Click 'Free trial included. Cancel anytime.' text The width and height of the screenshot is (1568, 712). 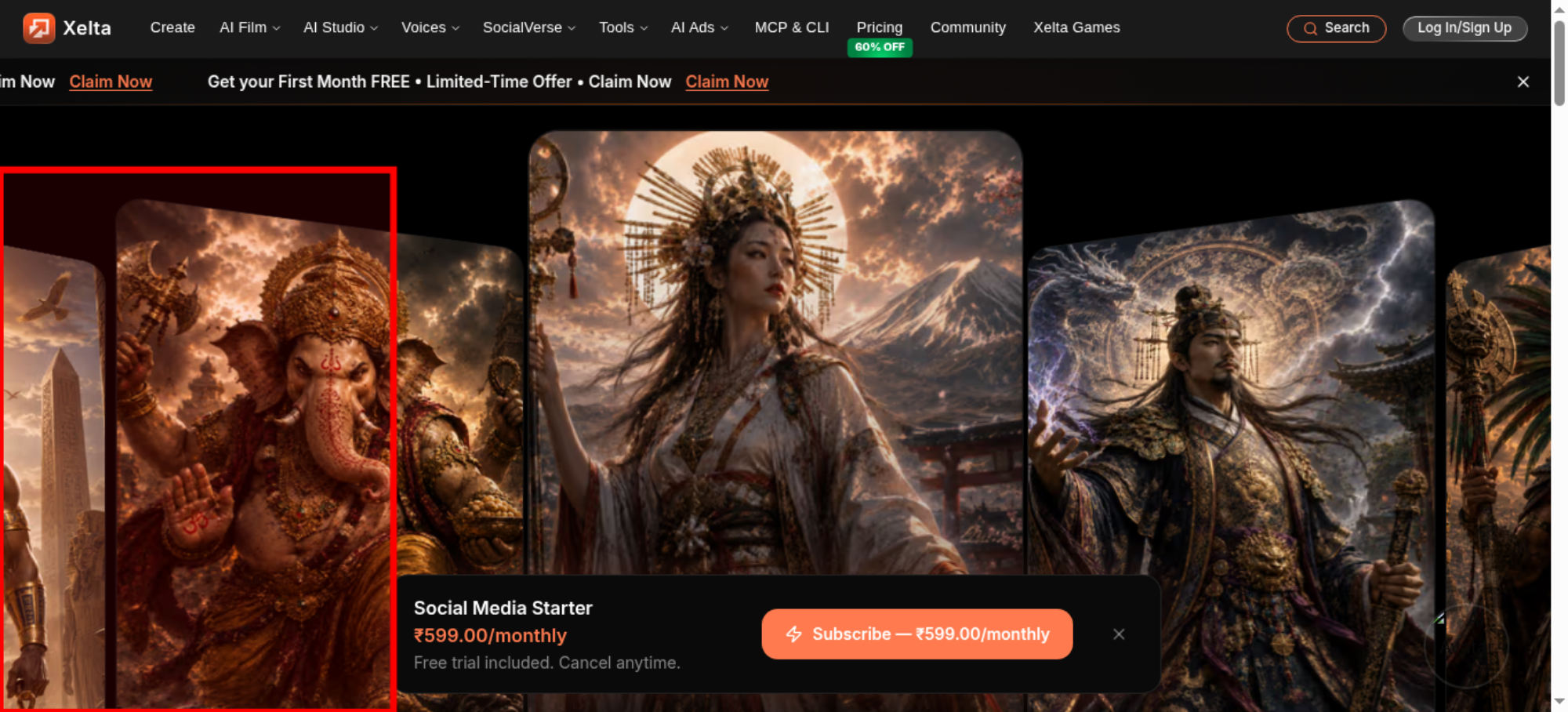tap(546, 663)
